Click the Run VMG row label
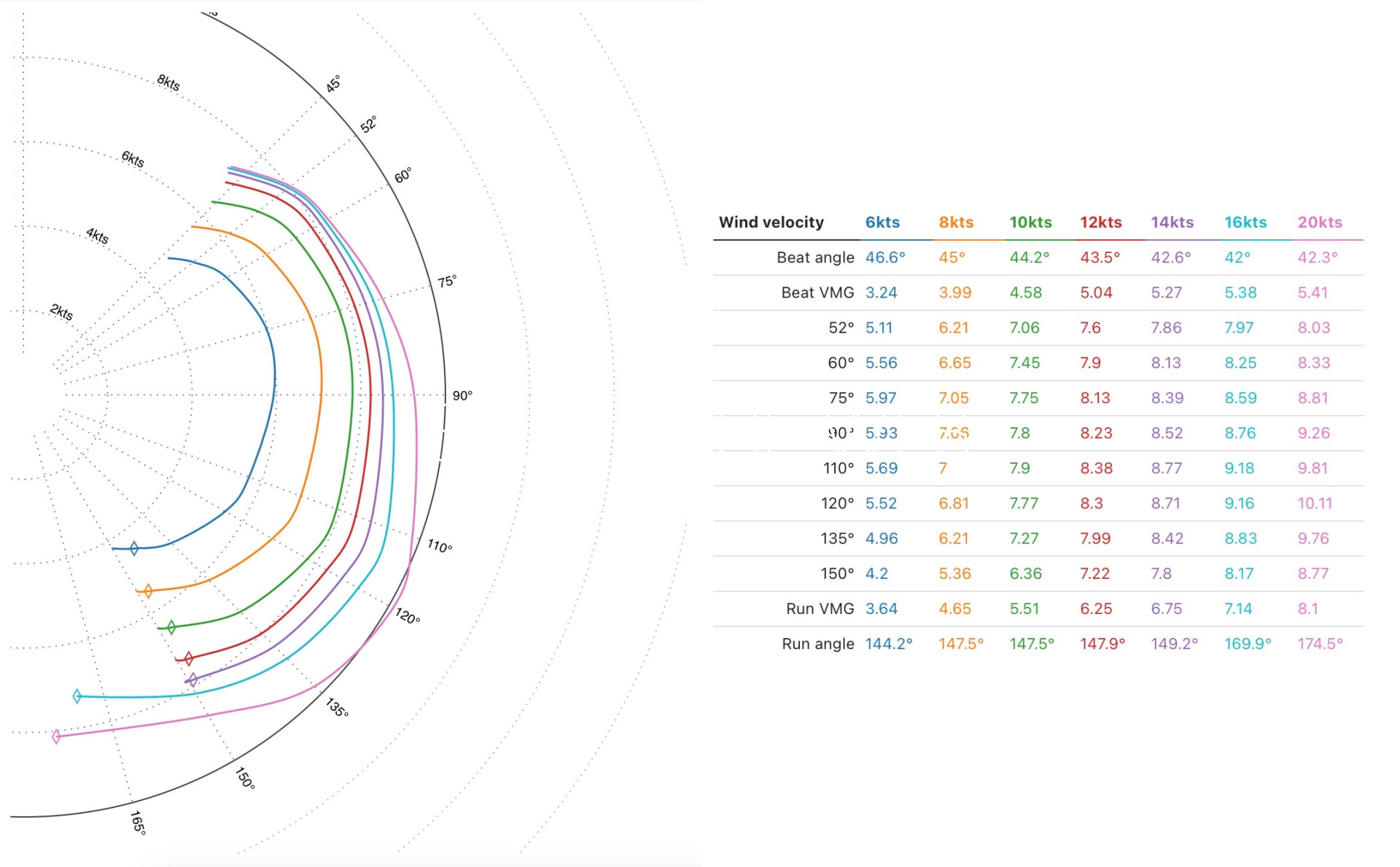 [x=820, y=608]
